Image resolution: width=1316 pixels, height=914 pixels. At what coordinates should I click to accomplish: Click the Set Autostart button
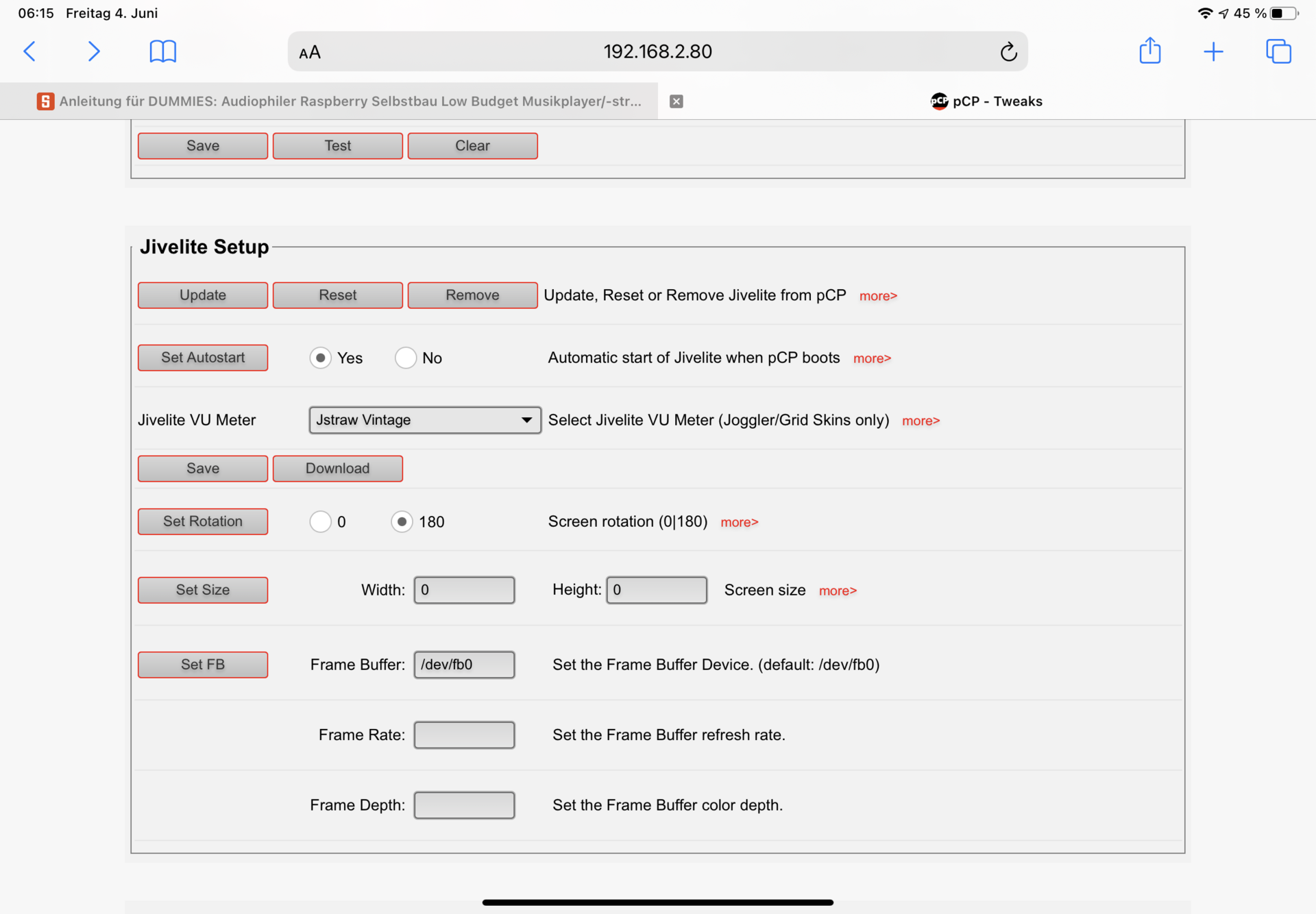[203, 358]
